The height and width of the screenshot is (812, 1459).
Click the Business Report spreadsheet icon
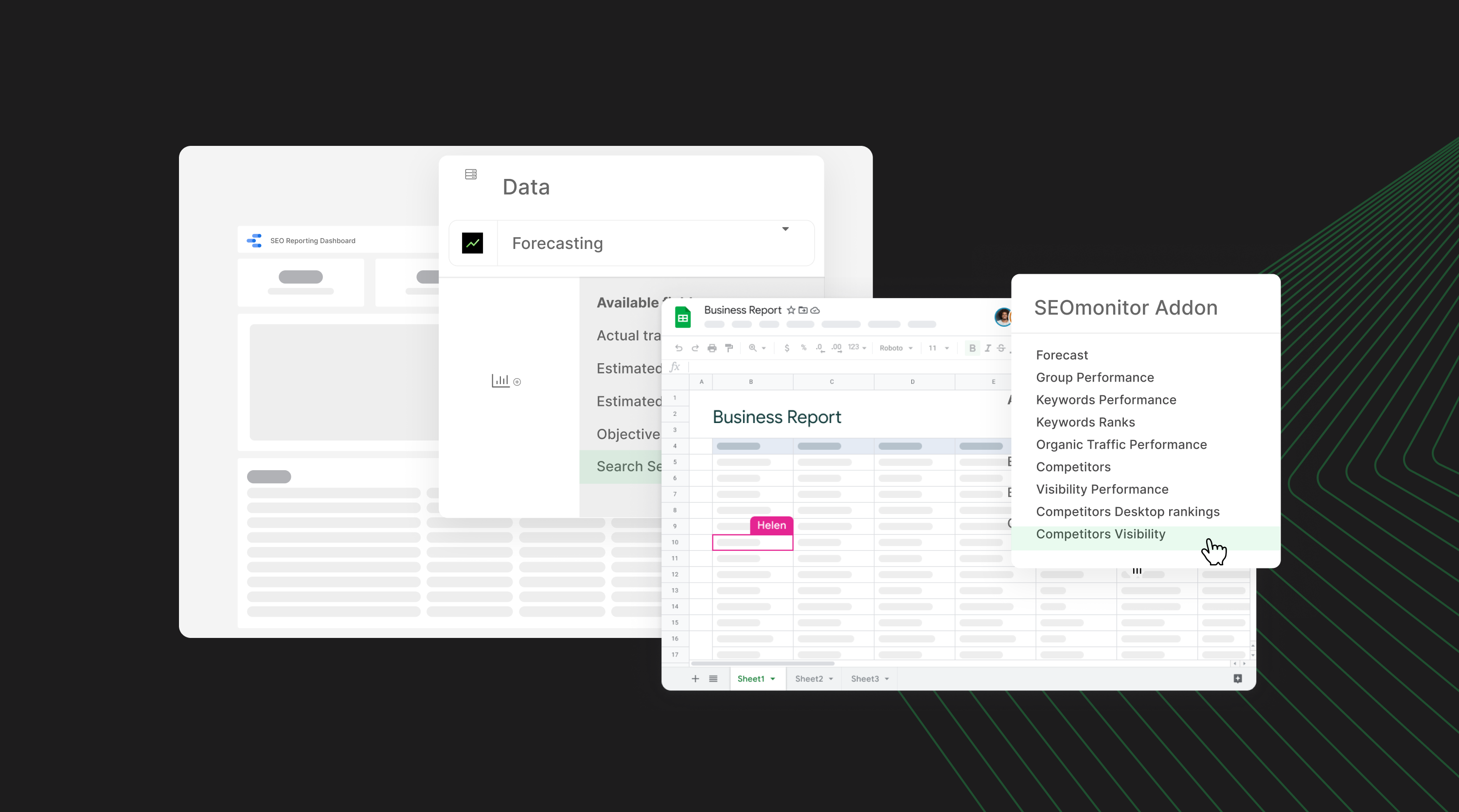click(683, 317)
